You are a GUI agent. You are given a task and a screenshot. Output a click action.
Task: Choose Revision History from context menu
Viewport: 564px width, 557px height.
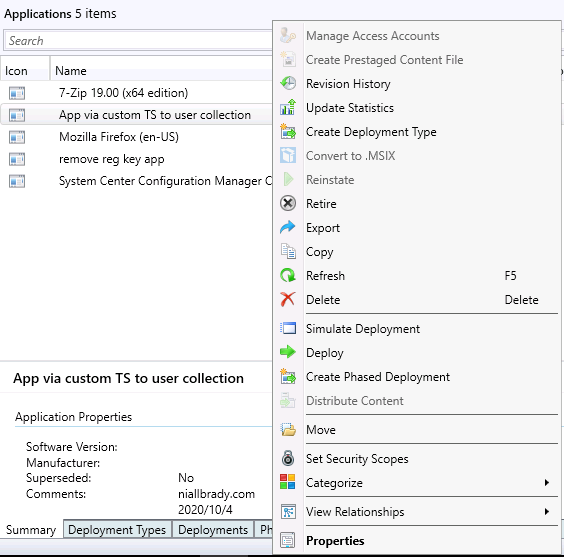point(416,83)
